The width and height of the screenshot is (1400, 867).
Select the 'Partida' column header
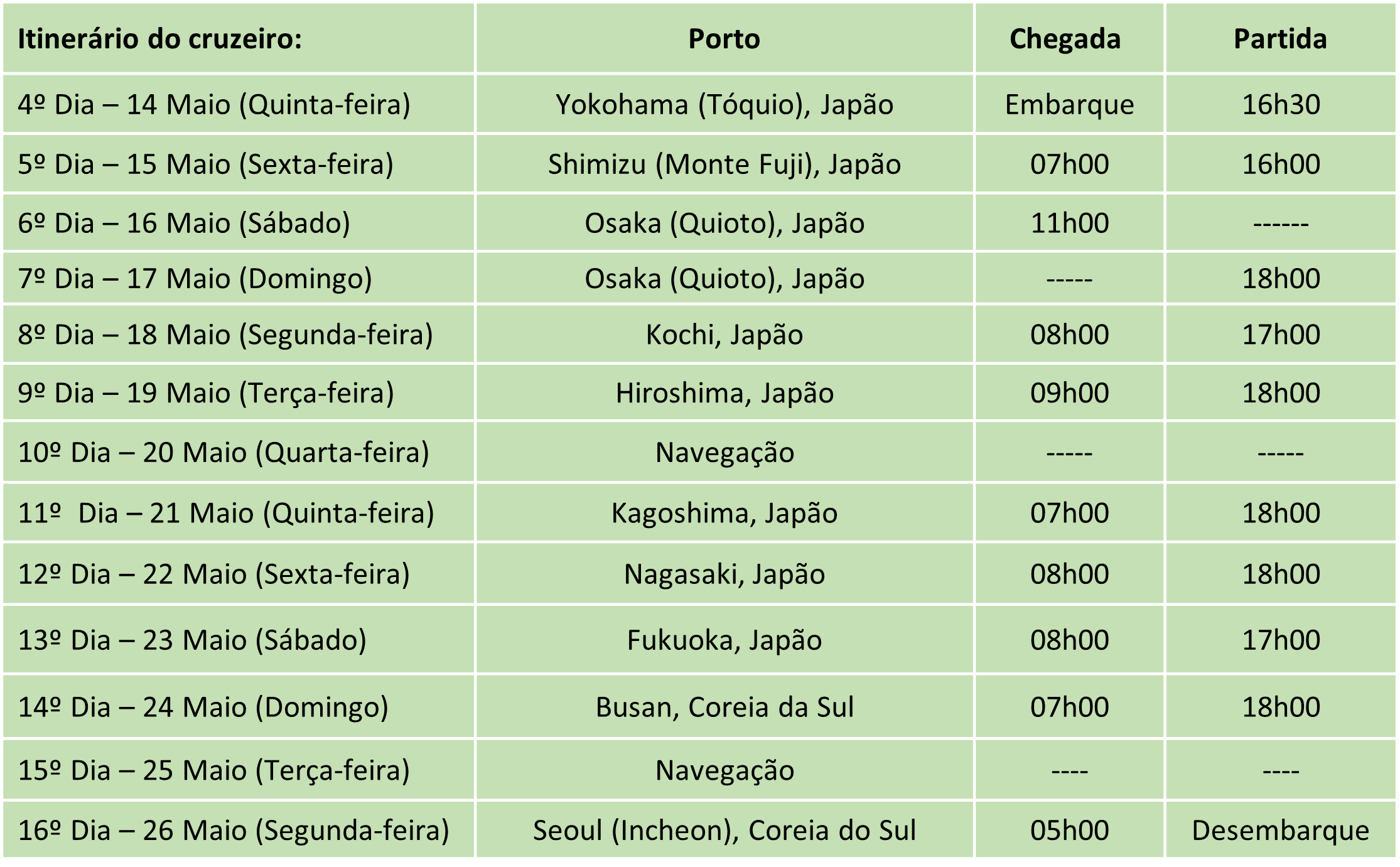(x=1280, y=39)
